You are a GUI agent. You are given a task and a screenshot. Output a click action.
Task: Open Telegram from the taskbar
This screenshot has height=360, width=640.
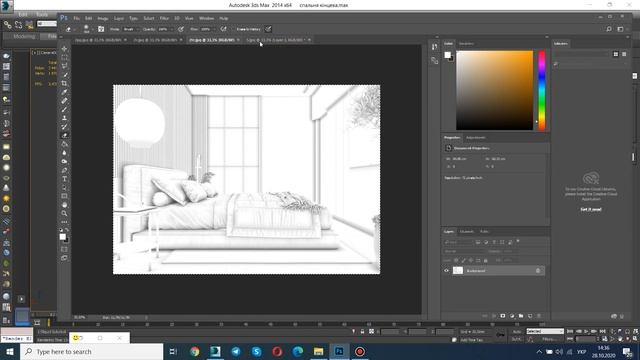[x=236, y=351]
